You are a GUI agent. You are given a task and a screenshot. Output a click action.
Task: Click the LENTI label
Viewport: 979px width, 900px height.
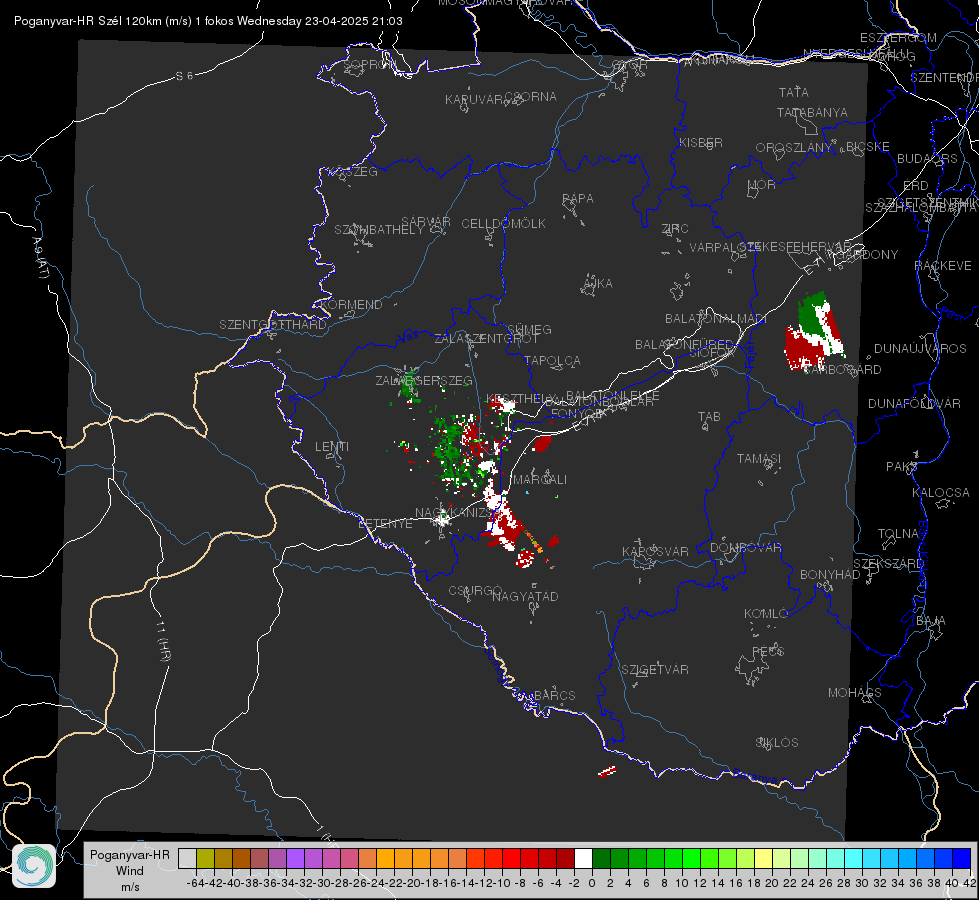(x=332, y=447)
